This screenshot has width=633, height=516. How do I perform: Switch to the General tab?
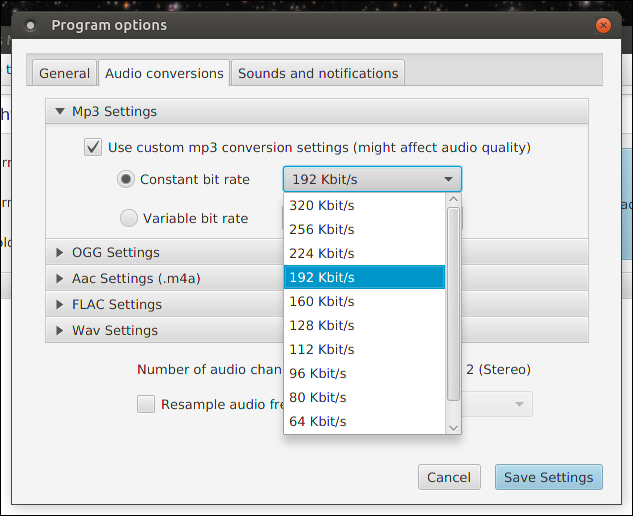click(64, 73)
